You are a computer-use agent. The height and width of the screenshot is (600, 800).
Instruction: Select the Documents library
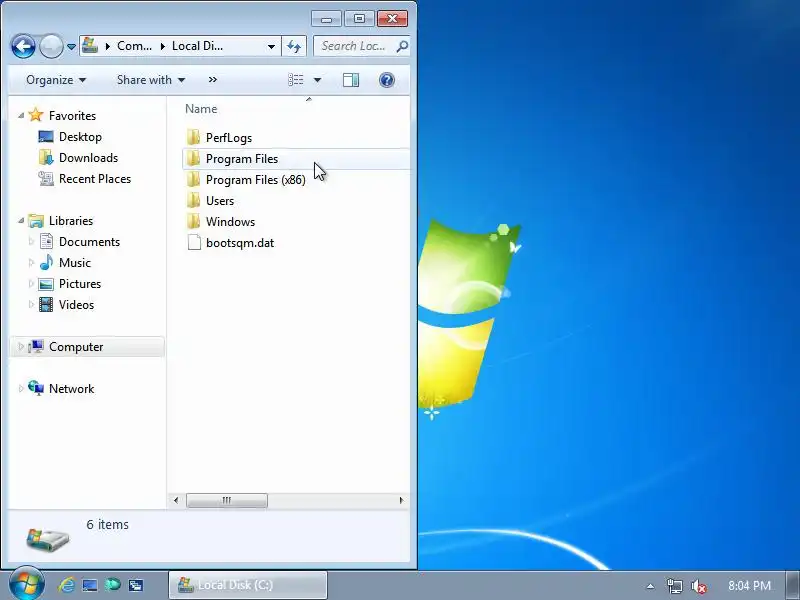[89, 242]
